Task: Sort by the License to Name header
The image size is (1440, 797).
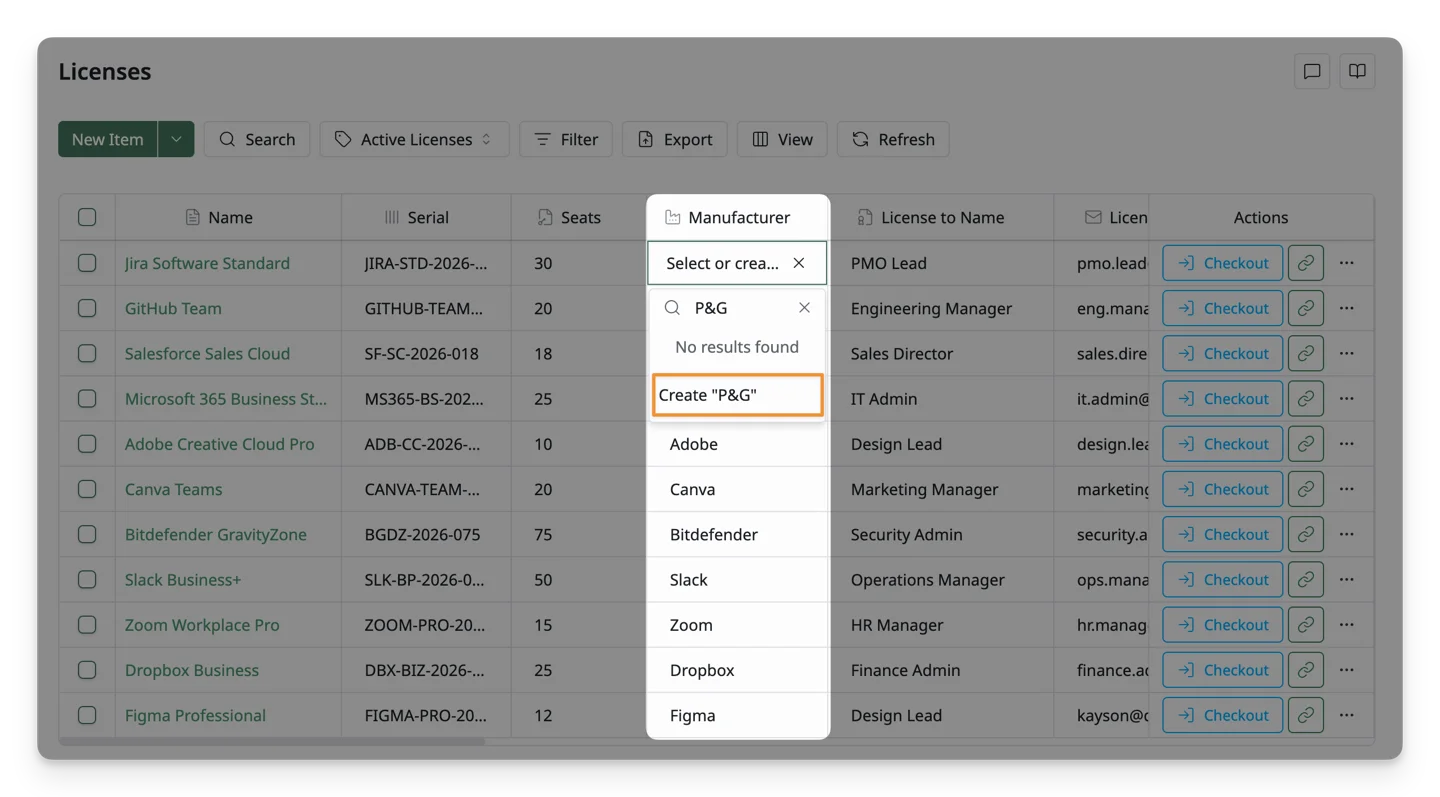Action: tap(941, 217)
